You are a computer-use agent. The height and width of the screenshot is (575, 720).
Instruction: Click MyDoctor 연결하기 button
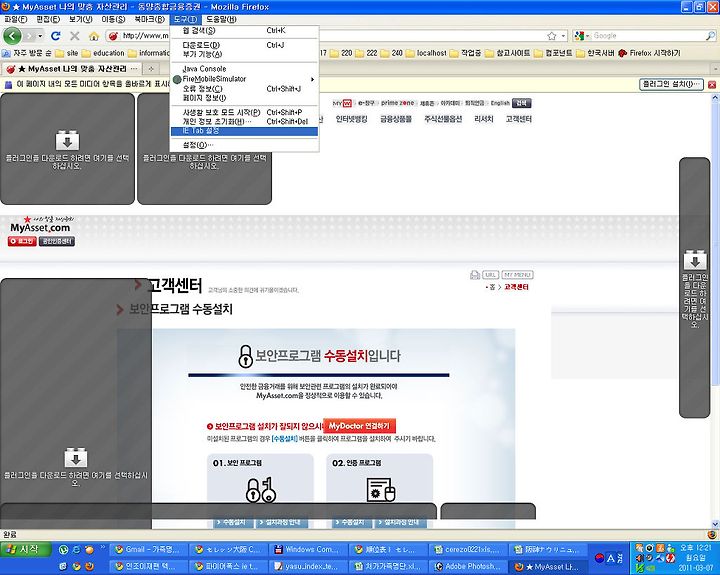359,426
